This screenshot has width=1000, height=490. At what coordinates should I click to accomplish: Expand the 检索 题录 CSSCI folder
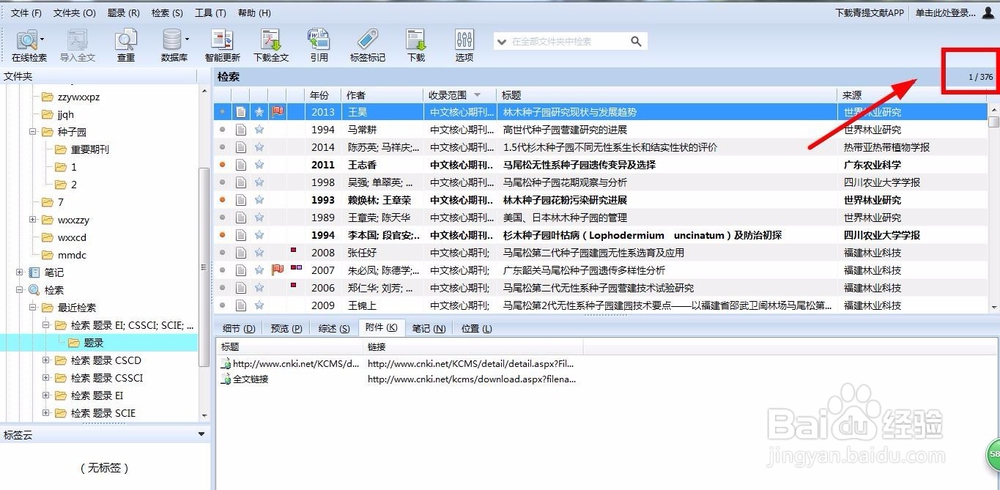click(x=46, y=378)
